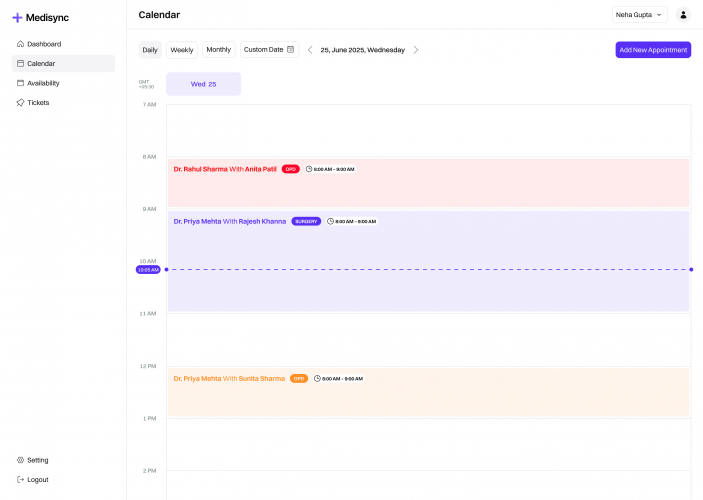Open Dr. Rahul Sharma with Anita Patil appointment
This screenshot has width=703, height=500.
(428, 183)
